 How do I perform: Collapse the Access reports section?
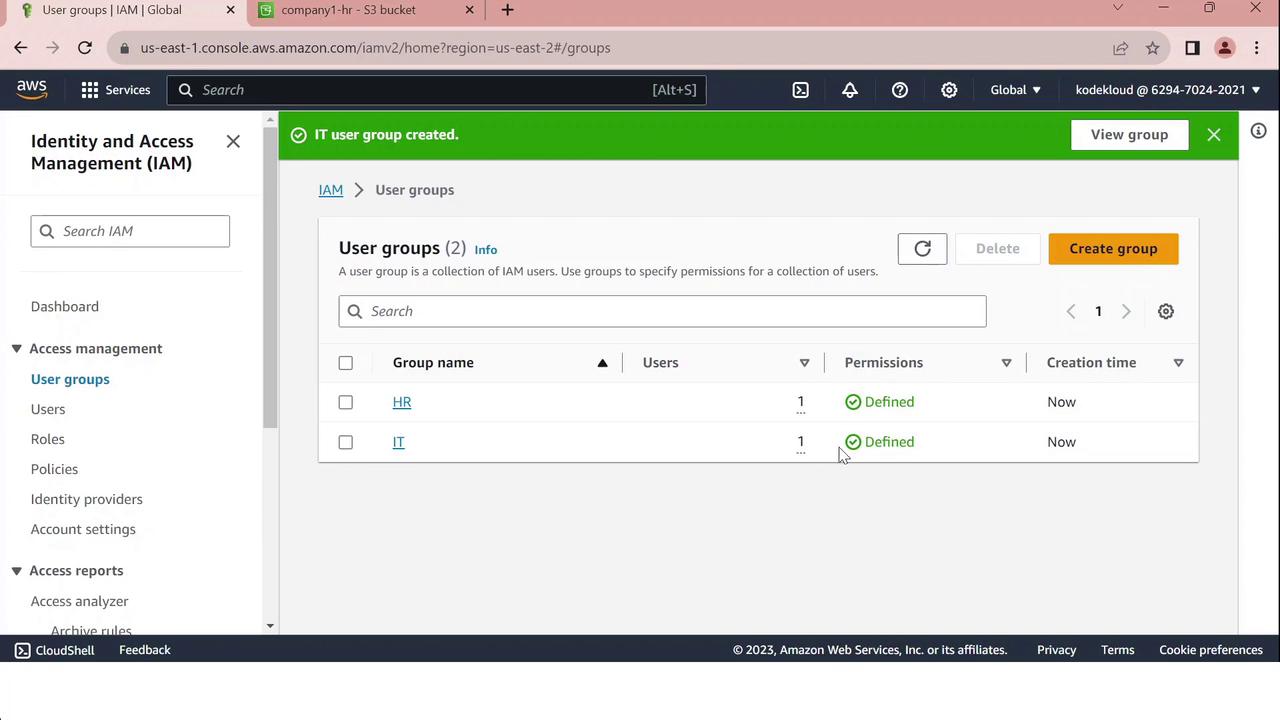17,571
